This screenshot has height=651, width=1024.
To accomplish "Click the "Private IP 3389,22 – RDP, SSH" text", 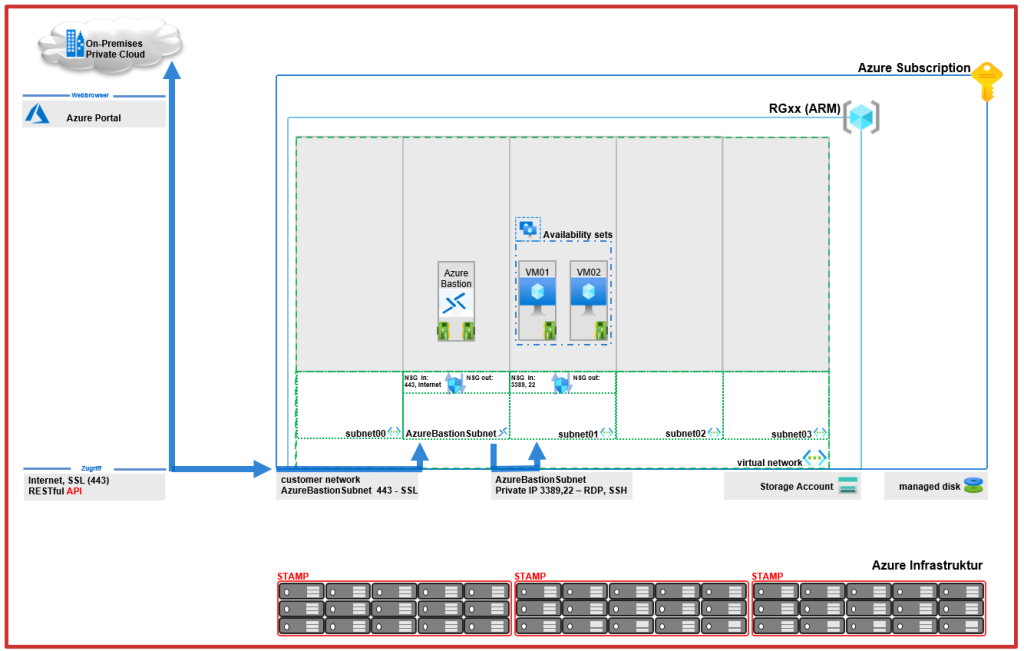I will point(561,490).
